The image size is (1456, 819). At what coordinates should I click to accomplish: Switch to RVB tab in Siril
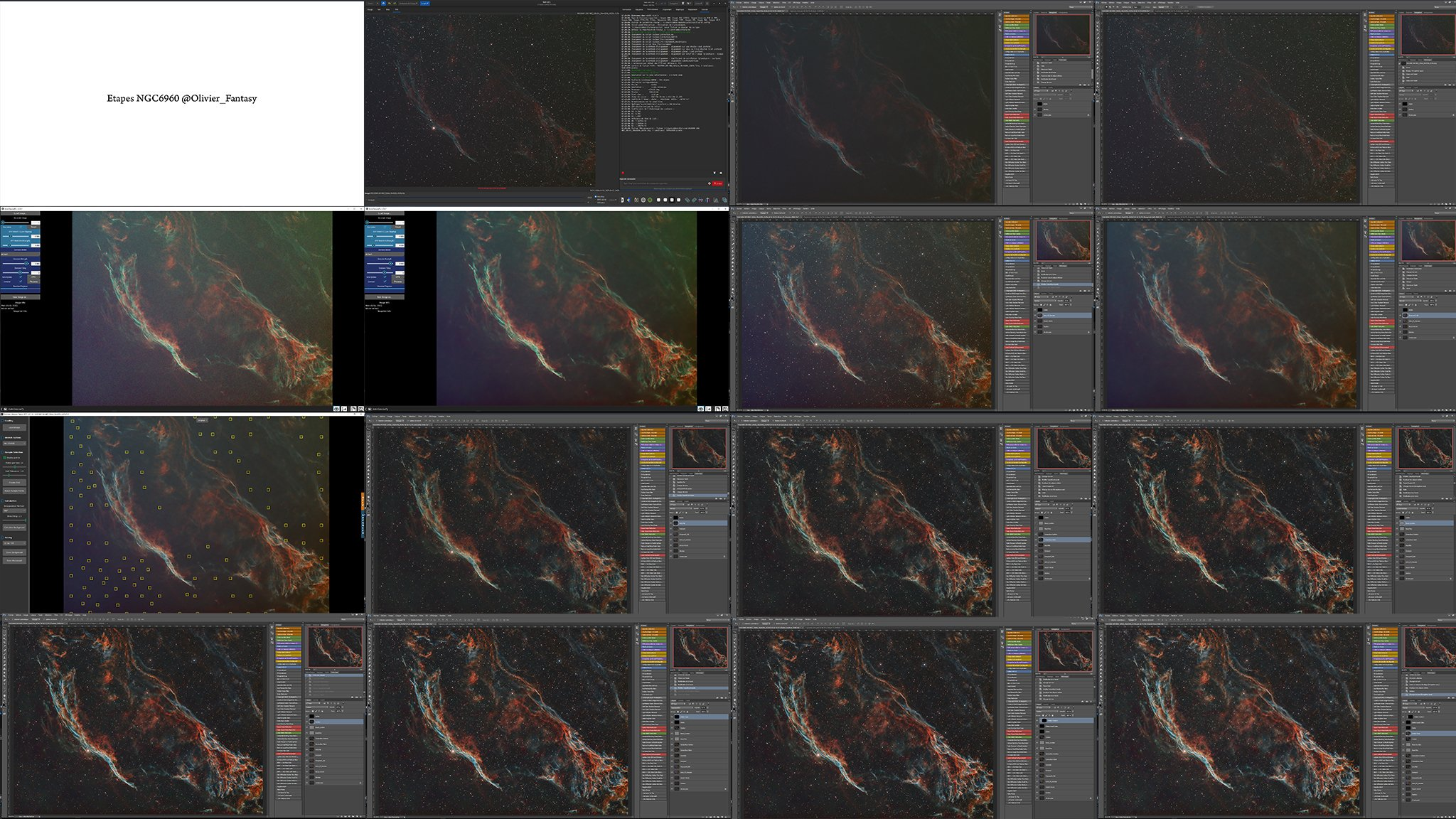(x=397, y=9)
